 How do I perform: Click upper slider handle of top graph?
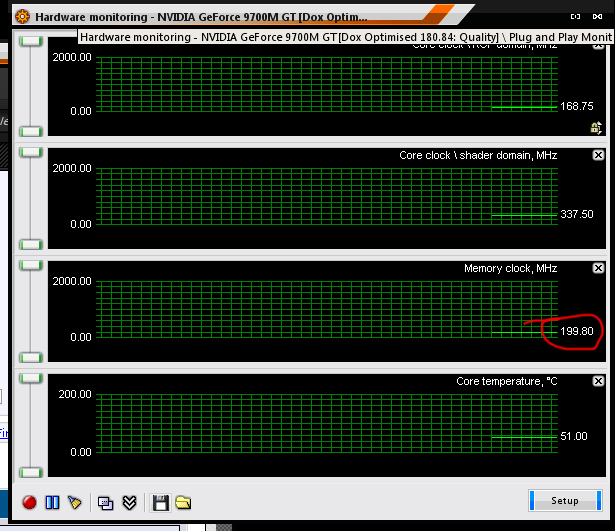(x=31, y=41)
